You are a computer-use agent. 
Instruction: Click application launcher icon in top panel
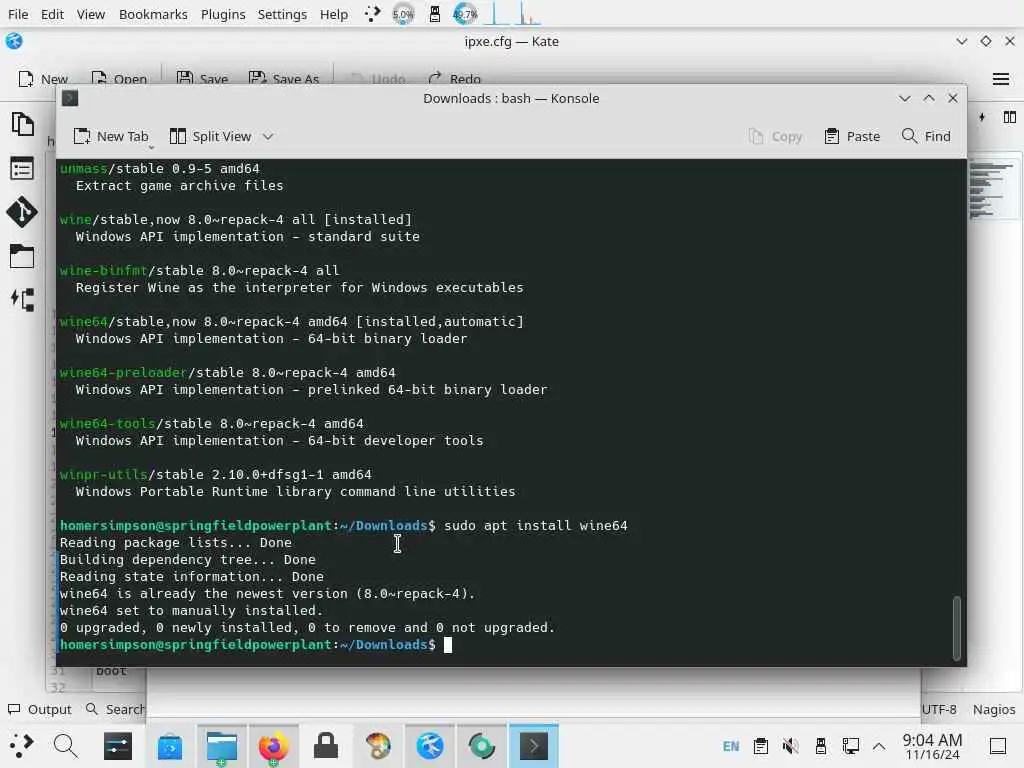(372, 14)
